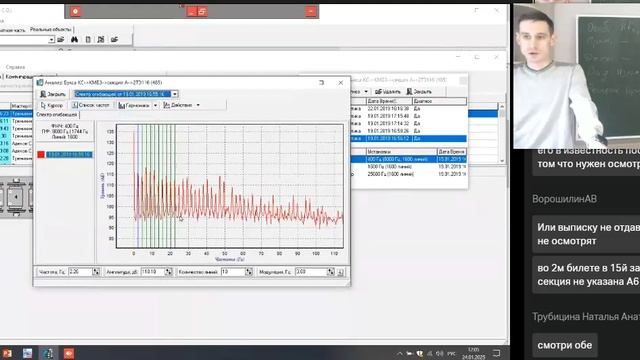Open the third taskbar application icon
The height and width of the screenshot is (360, 640).
[48, 353]
